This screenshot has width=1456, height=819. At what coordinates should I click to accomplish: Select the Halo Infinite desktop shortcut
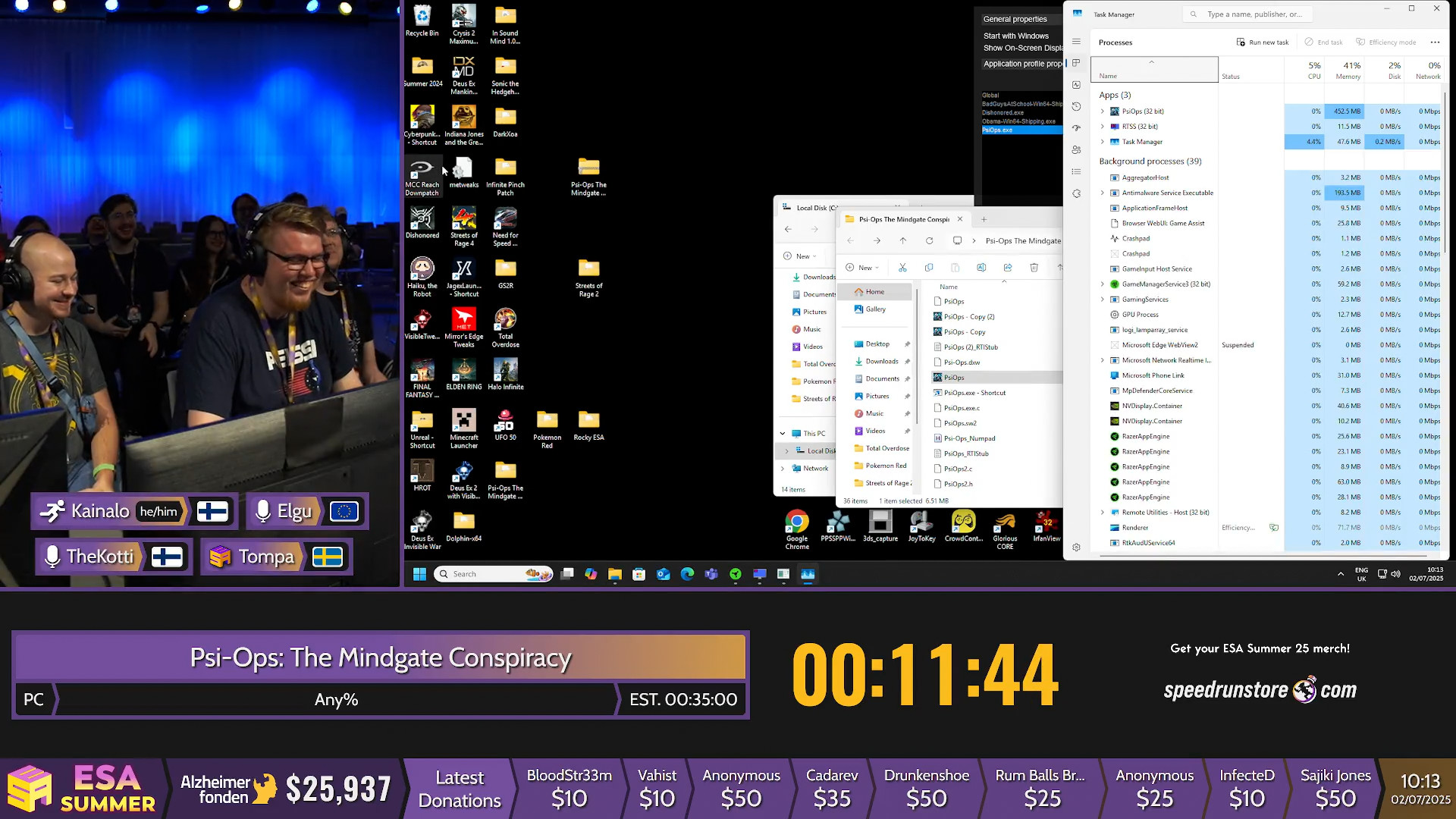(x=506, y=375)
